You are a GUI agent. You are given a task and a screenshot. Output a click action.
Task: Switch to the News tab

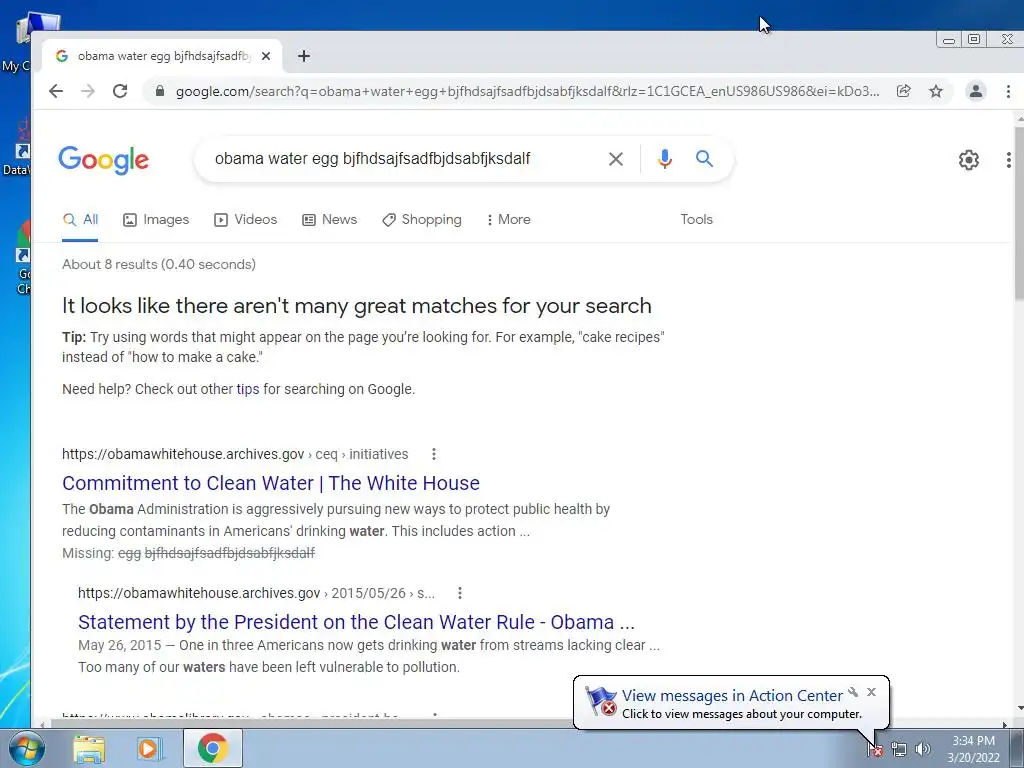point(330,220)
